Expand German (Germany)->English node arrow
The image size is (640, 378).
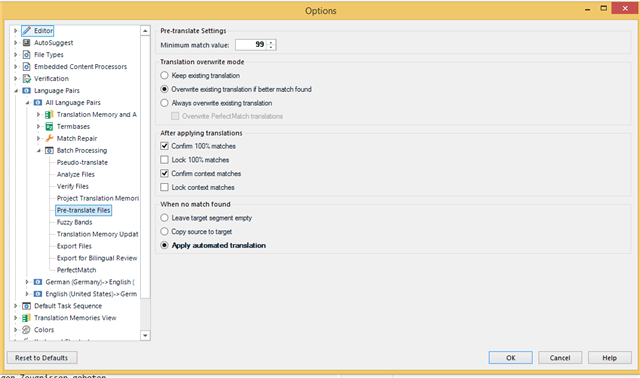click(x=27, y=282)
